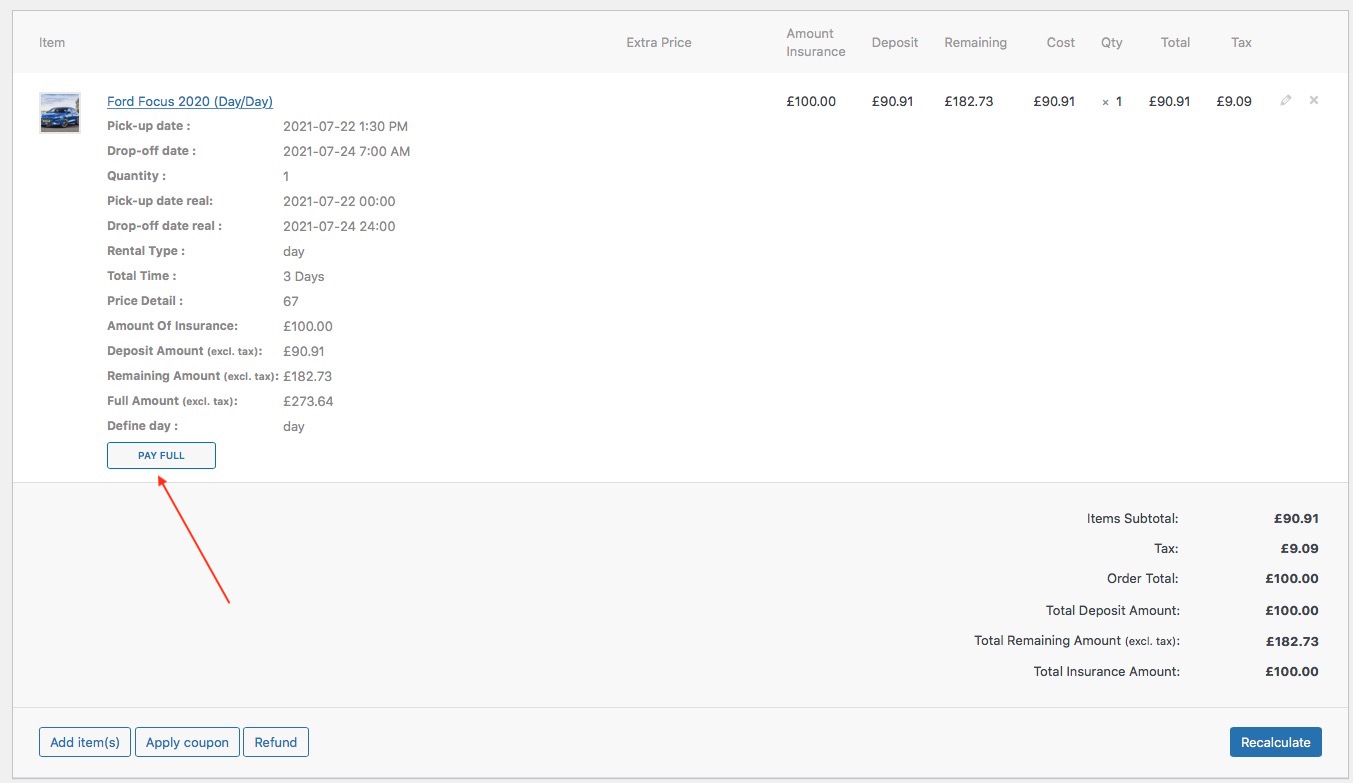Select the Amount Of Insurance label
This screenshot has height=783, width=1353.
click(172, 326)
